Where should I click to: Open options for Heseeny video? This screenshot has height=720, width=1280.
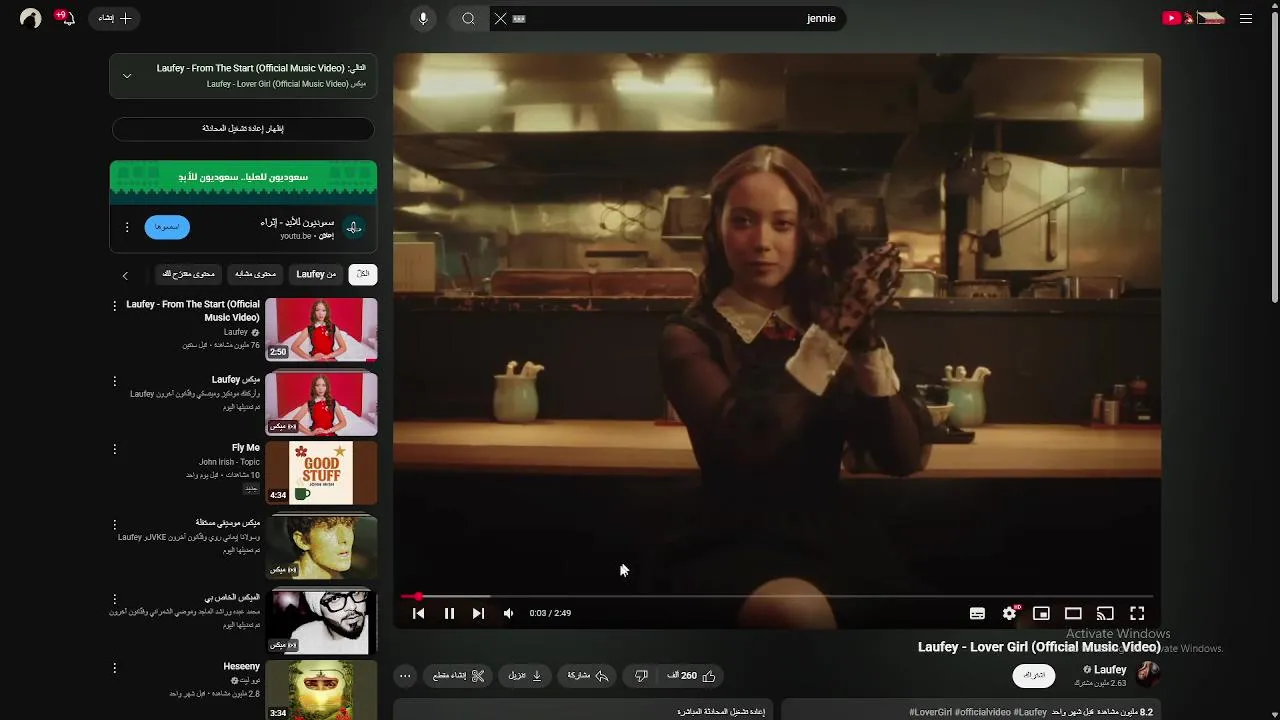click(114, 667)
